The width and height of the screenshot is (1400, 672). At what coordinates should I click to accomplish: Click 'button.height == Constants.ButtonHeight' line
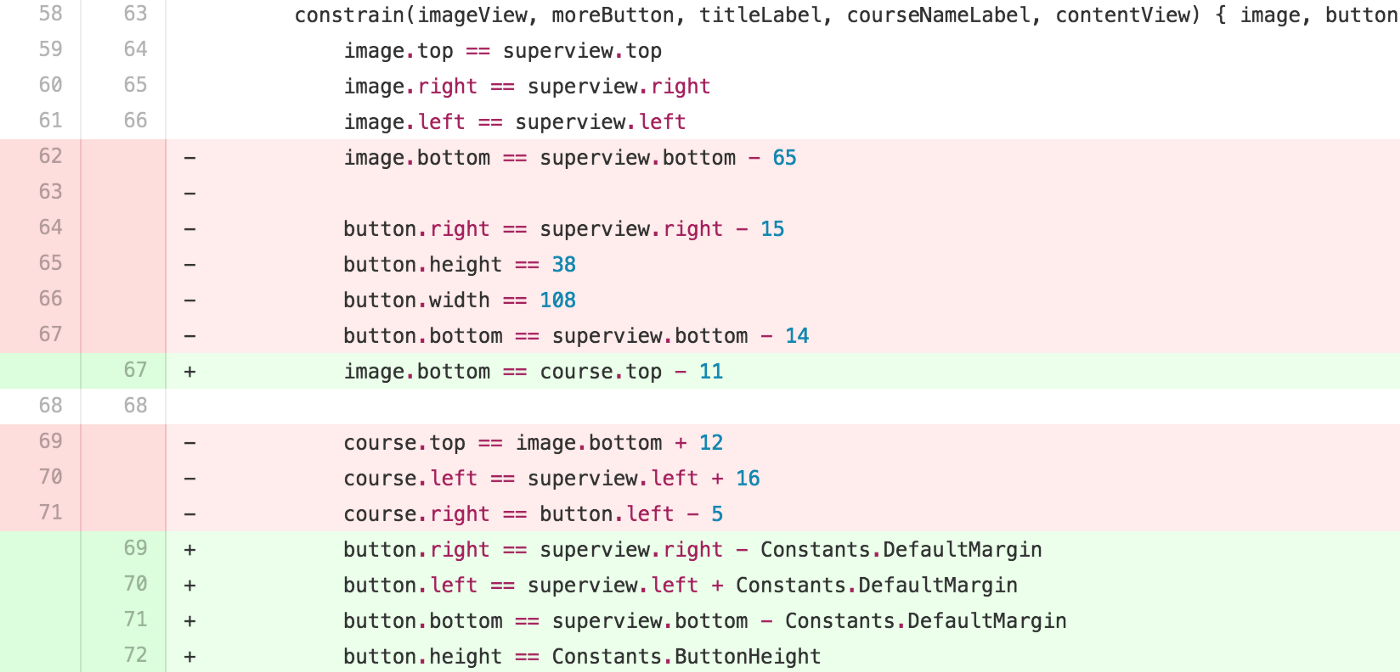click(582, 657)
